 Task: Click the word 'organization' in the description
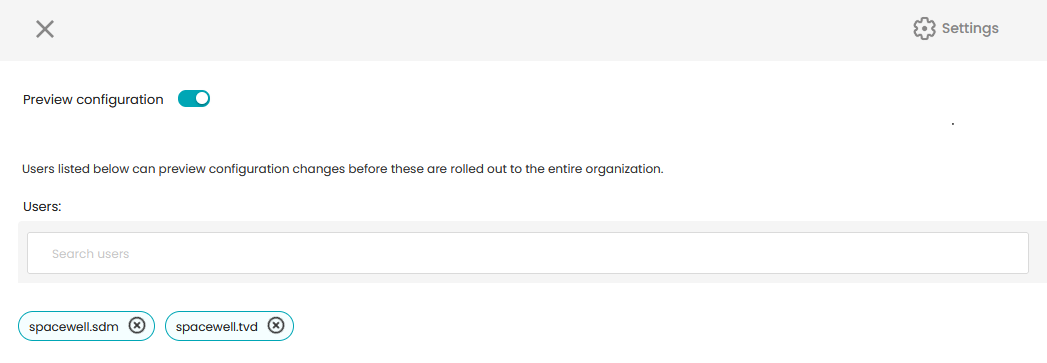click(x=624, y=169)
